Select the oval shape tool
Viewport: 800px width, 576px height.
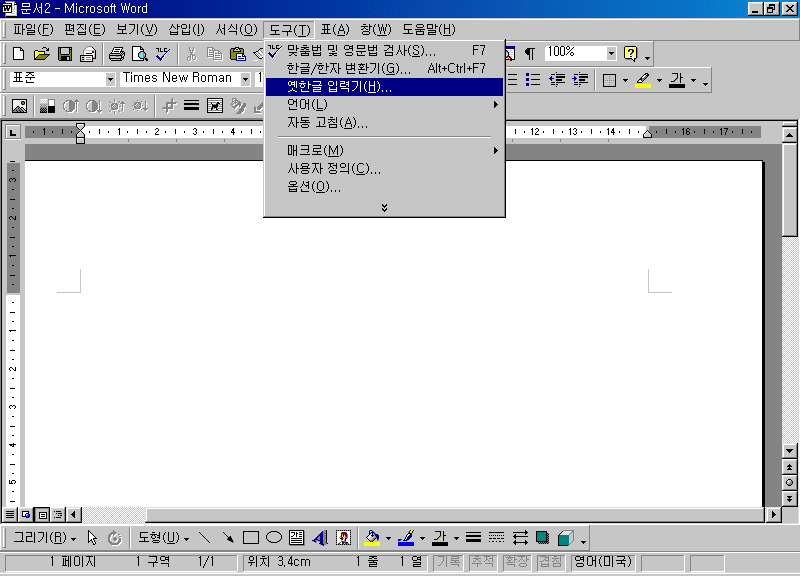[274, 538]
